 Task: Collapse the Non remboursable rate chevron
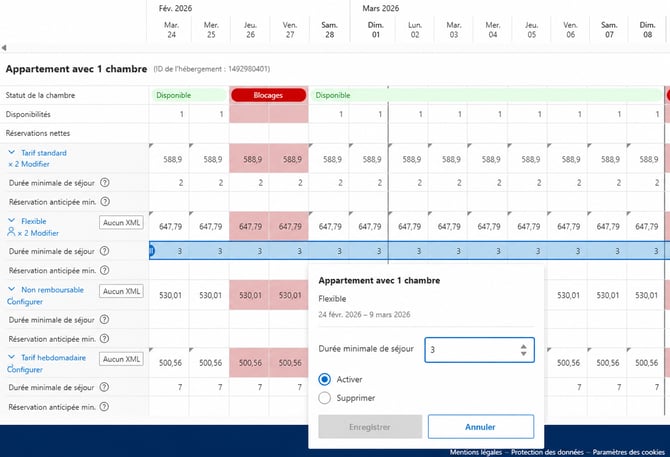coord(12,289)
